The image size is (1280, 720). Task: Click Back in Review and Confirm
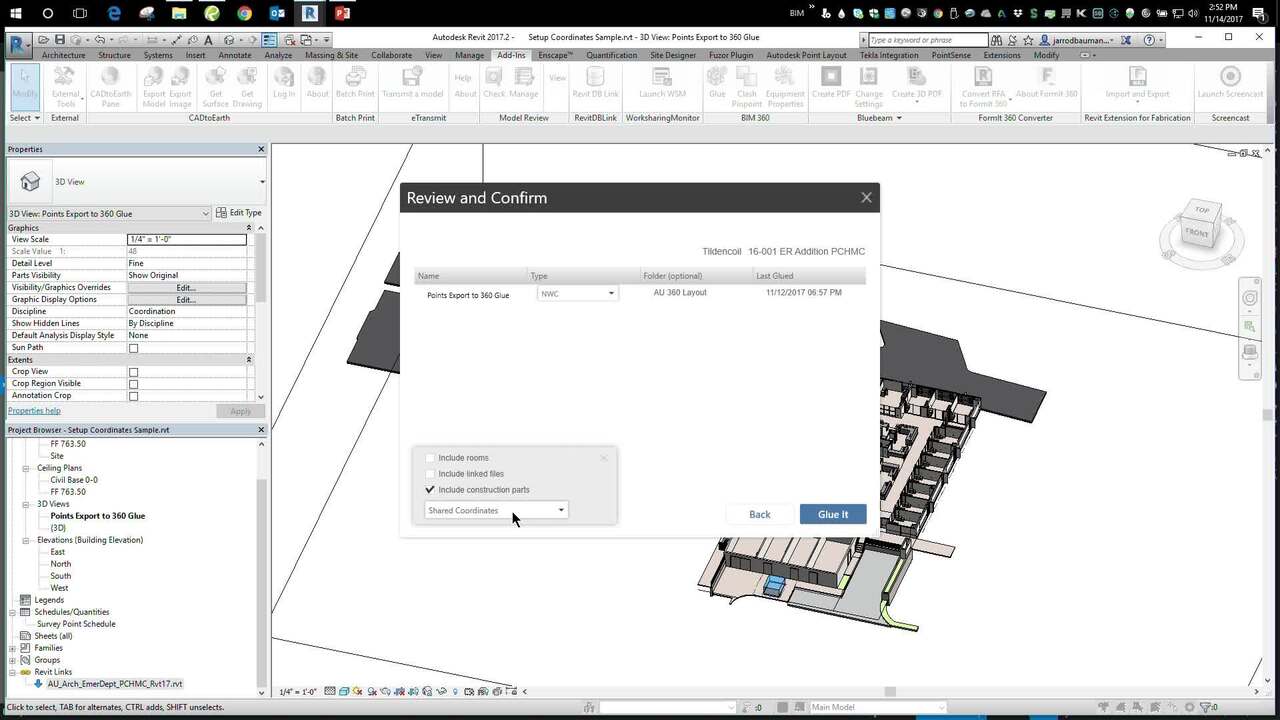(x=760, y=514)
